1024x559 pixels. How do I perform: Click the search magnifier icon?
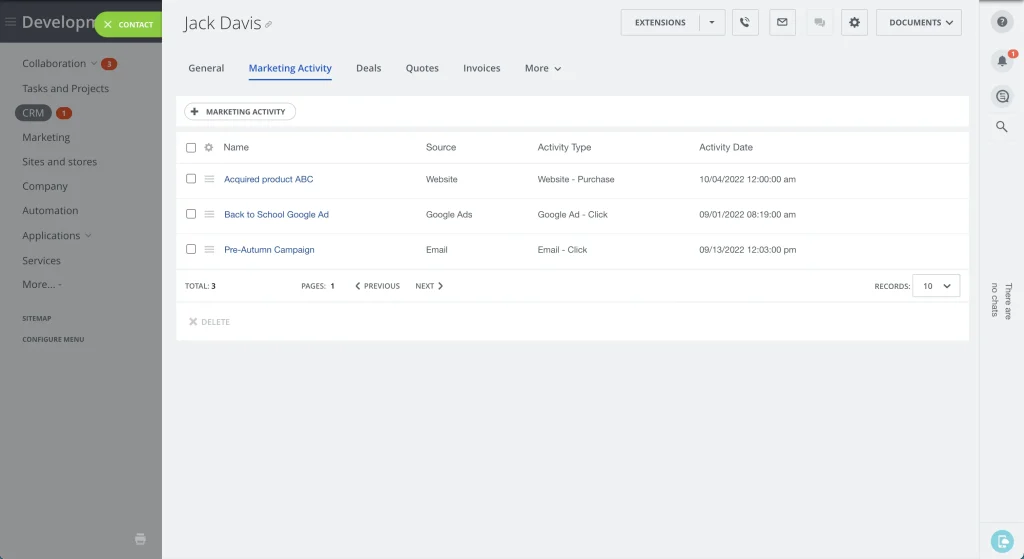click(x=1001, y=127)
